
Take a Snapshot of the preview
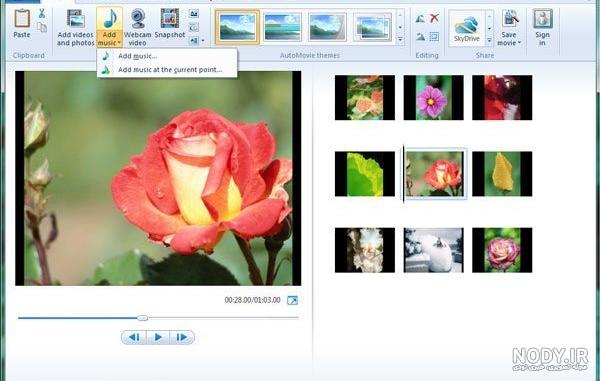pyautogui.click(x=170, y=24)
